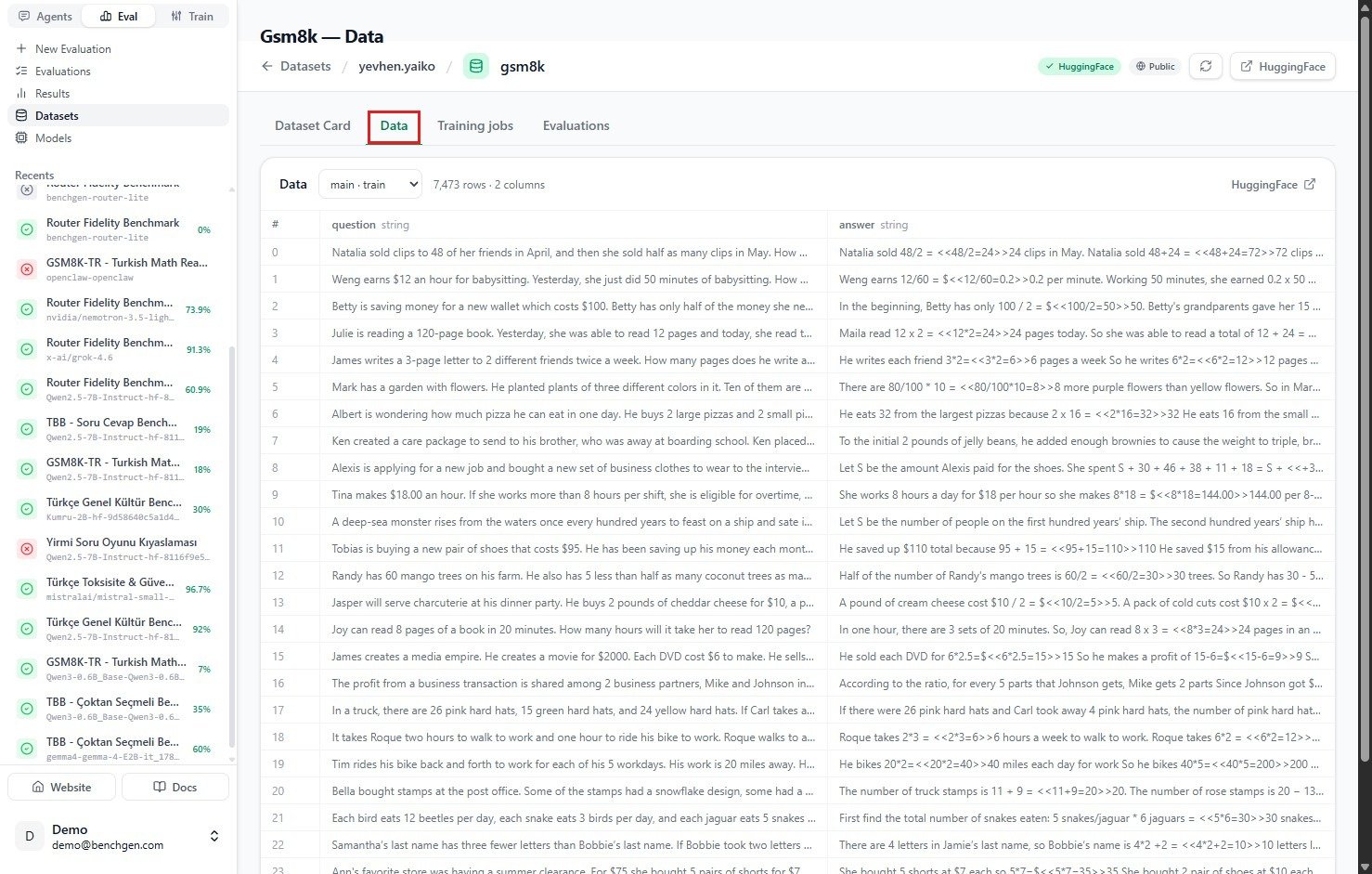Image resolution: width=1372 pixels, height=874 pixels.
Task: Click the HuggingFace external link in Data panel
Action: [x=1273, y=185]
